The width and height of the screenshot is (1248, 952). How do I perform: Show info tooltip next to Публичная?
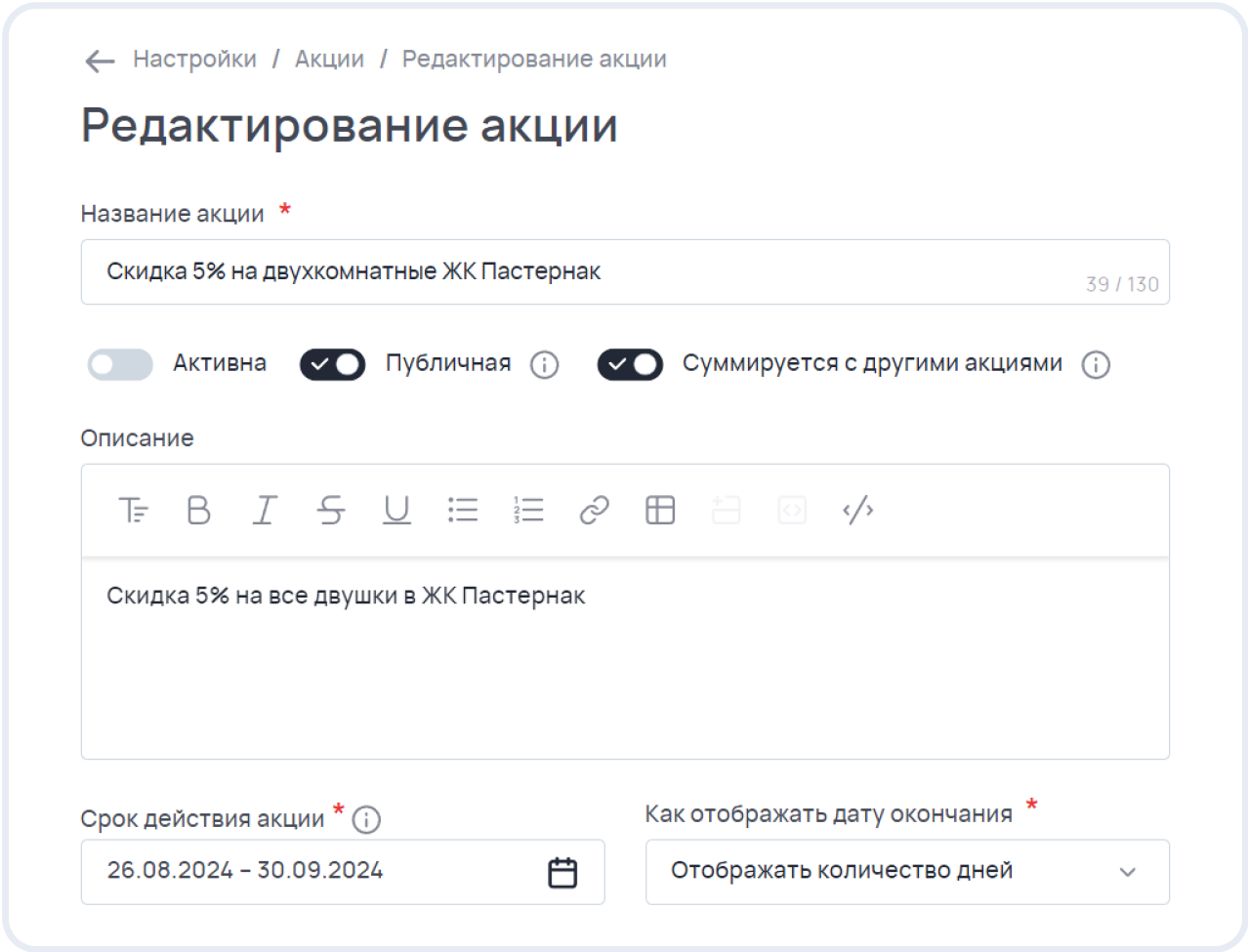tap(544, 365)
